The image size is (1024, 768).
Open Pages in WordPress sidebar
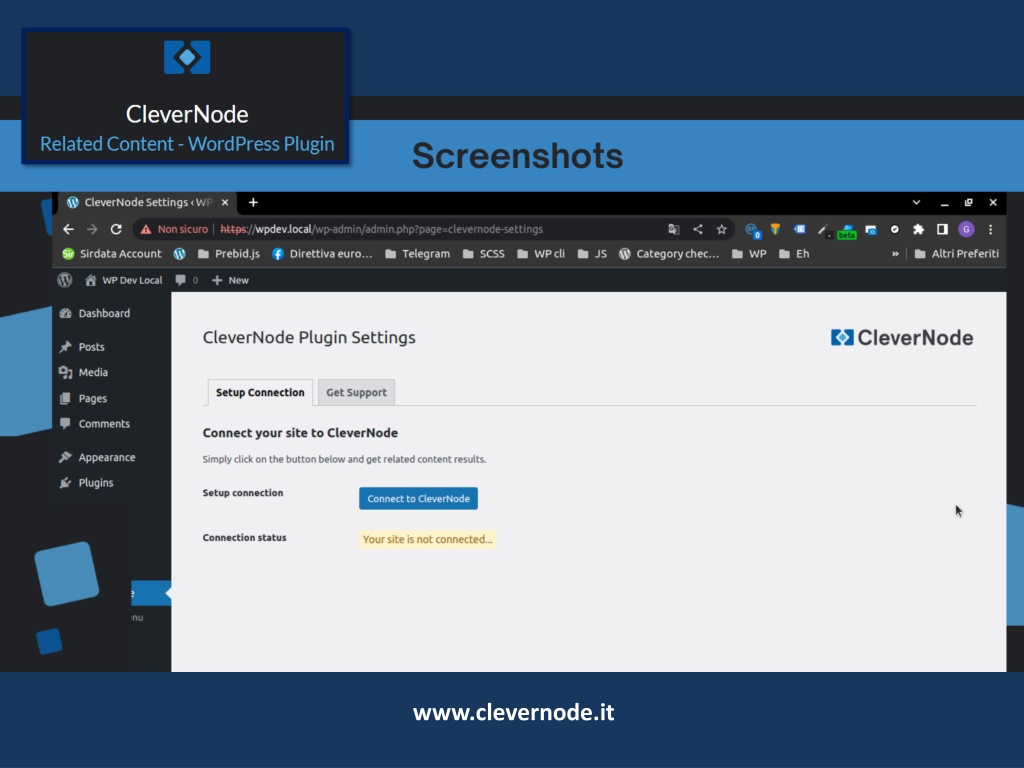83,398
